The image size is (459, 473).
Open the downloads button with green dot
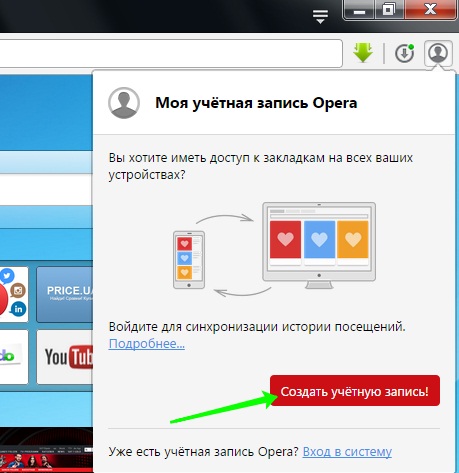(x=404, y=53)
